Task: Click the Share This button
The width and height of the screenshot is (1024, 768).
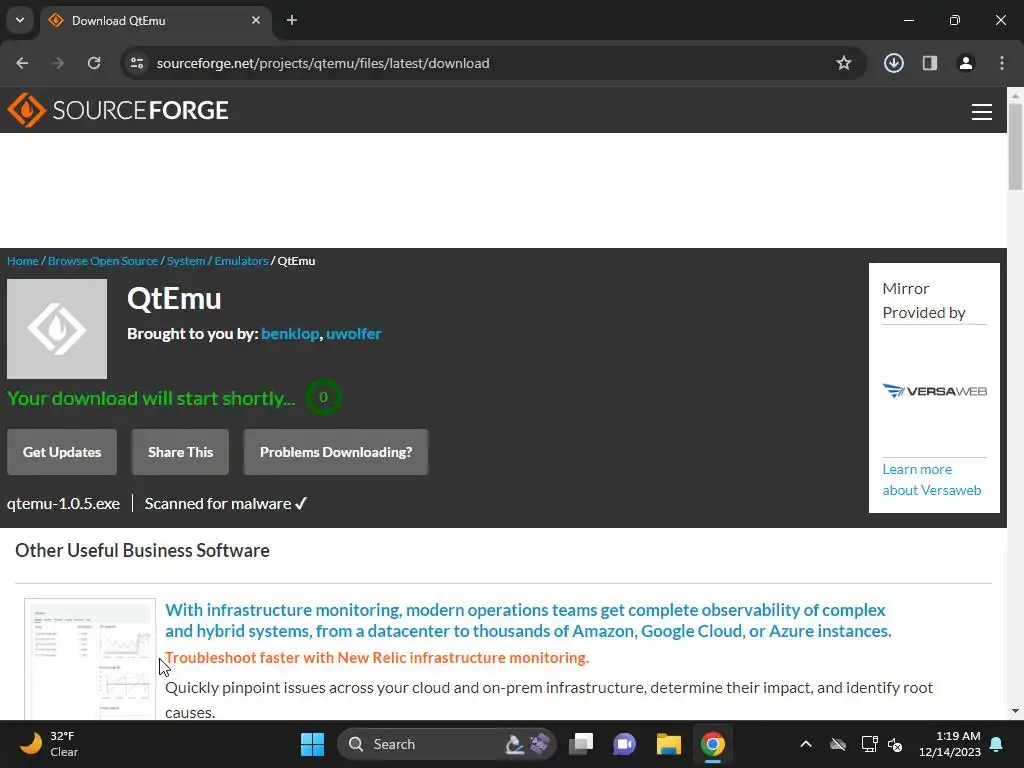Action: (180, 452)
